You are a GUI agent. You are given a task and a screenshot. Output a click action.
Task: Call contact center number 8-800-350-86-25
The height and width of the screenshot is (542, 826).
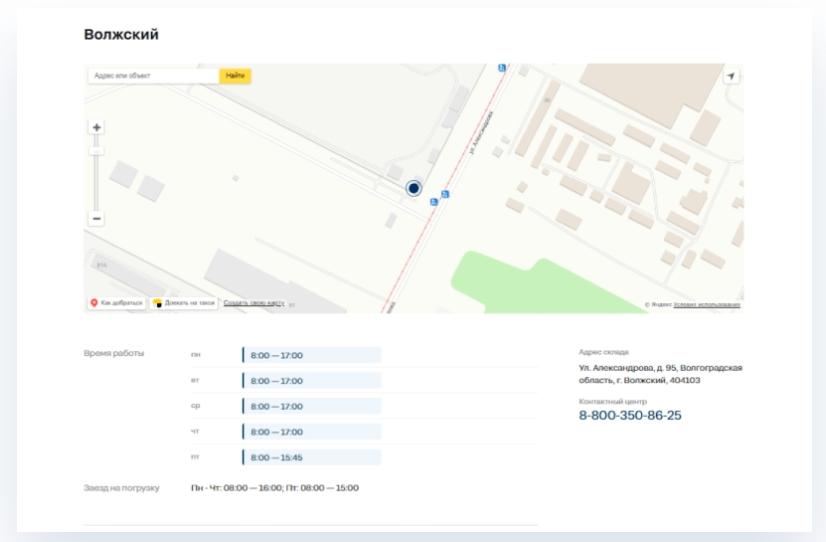(x=630, y=415)
